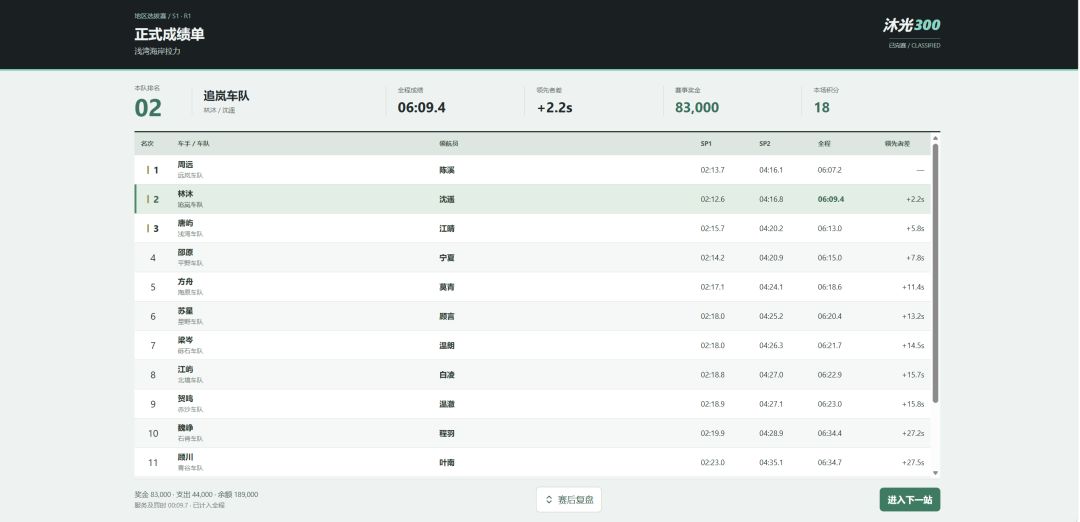Click the results list scrollbar up arrow
Viewport: 1080px width, 522px height.
point(935,138)
